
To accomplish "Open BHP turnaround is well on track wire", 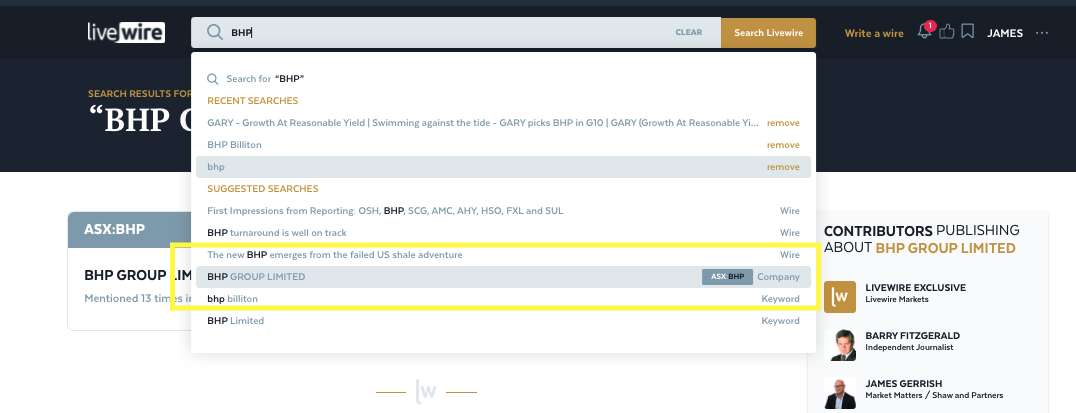I will click(277, 233).
